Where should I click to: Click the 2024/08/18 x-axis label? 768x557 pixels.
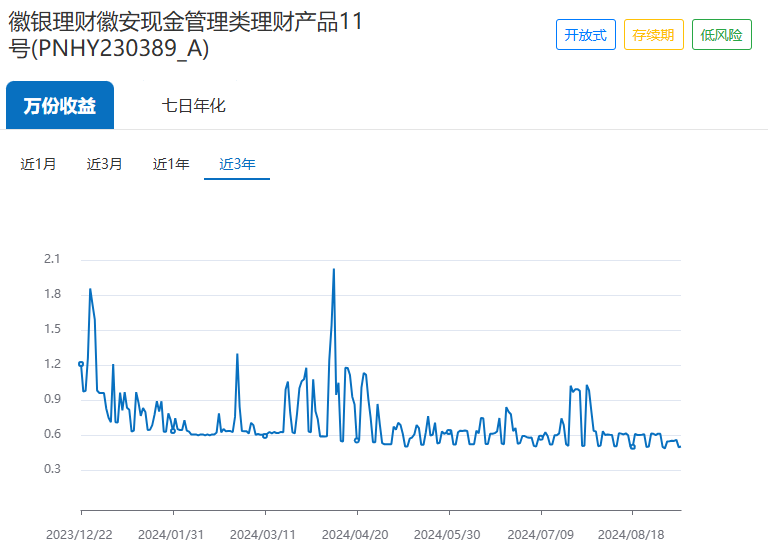(631, 534)
